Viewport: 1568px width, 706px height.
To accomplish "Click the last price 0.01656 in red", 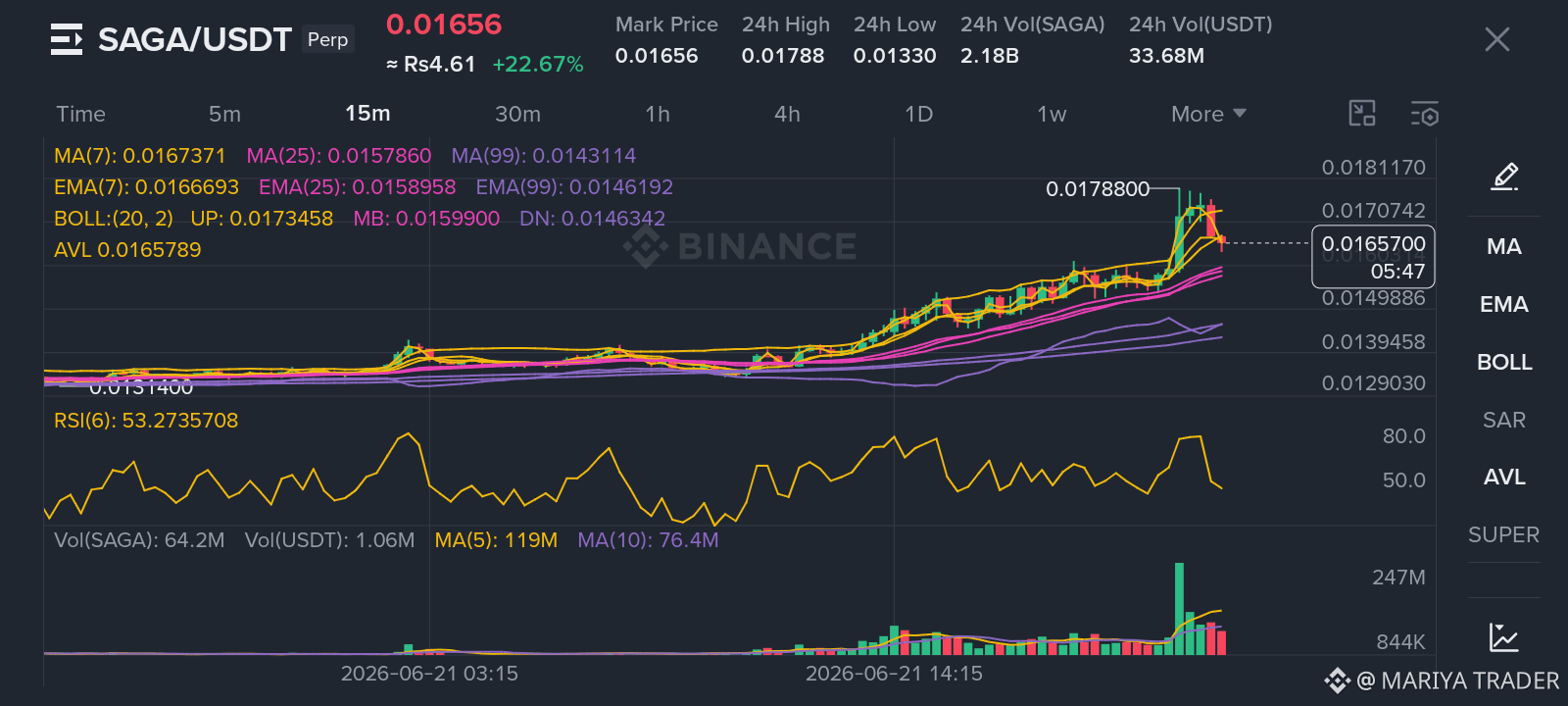I will click(444, 25).
